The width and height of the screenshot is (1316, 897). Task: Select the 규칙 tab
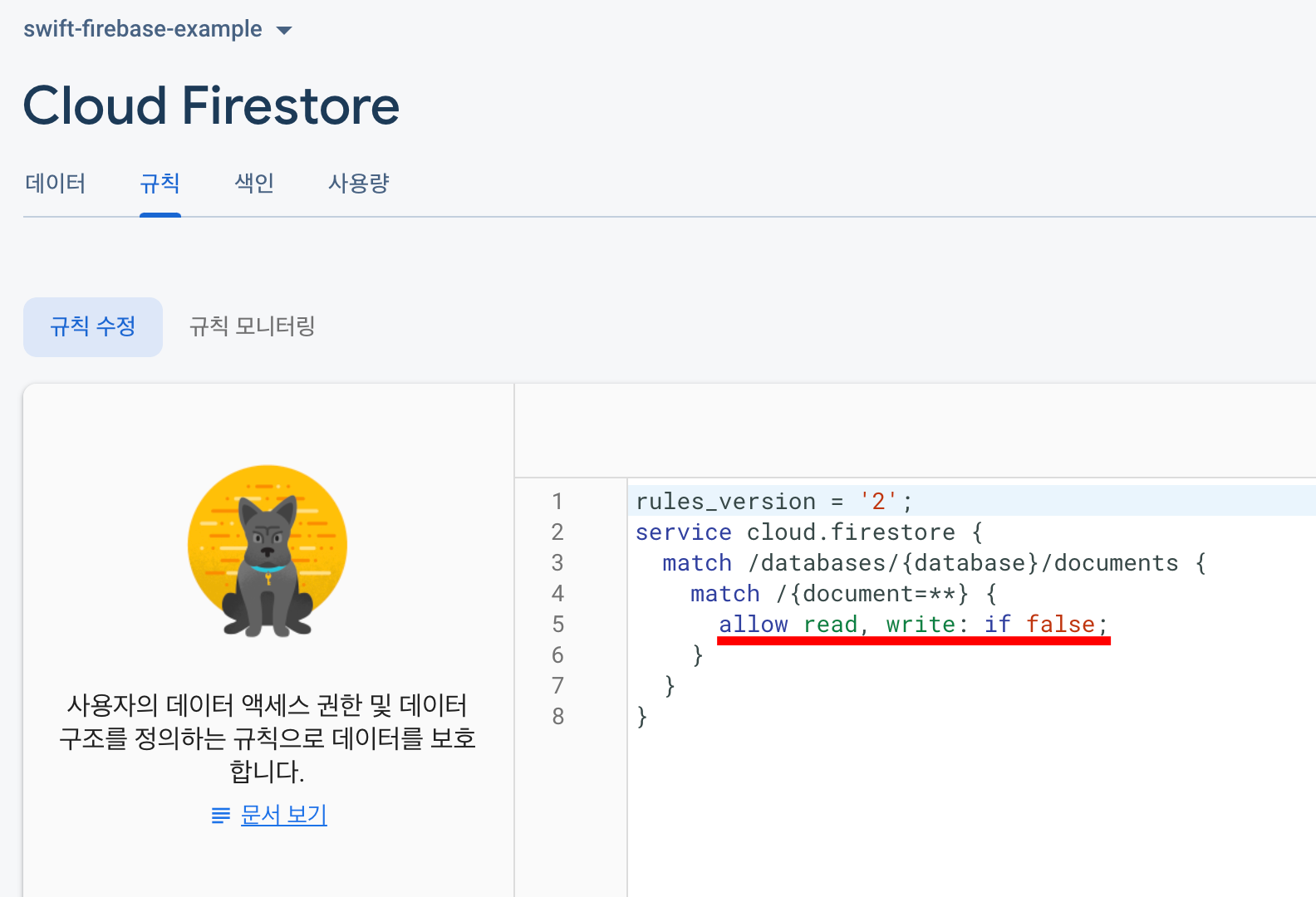coord(160,184)
